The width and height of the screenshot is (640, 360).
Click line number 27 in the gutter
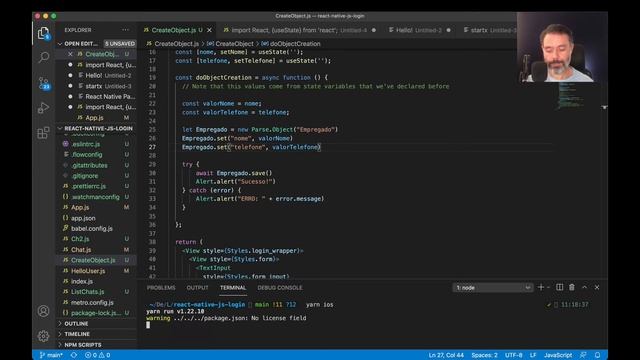[152, 147]
